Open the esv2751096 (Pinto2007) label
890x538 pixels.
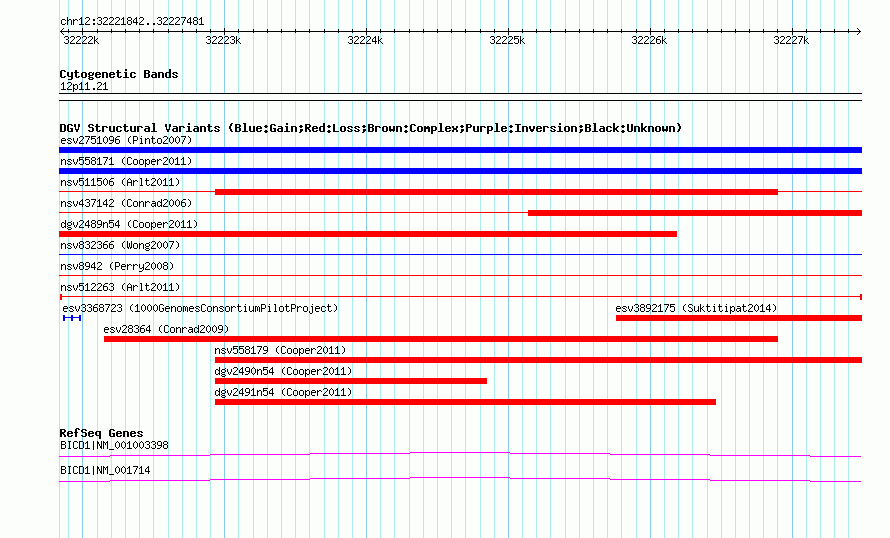point(126,140)
